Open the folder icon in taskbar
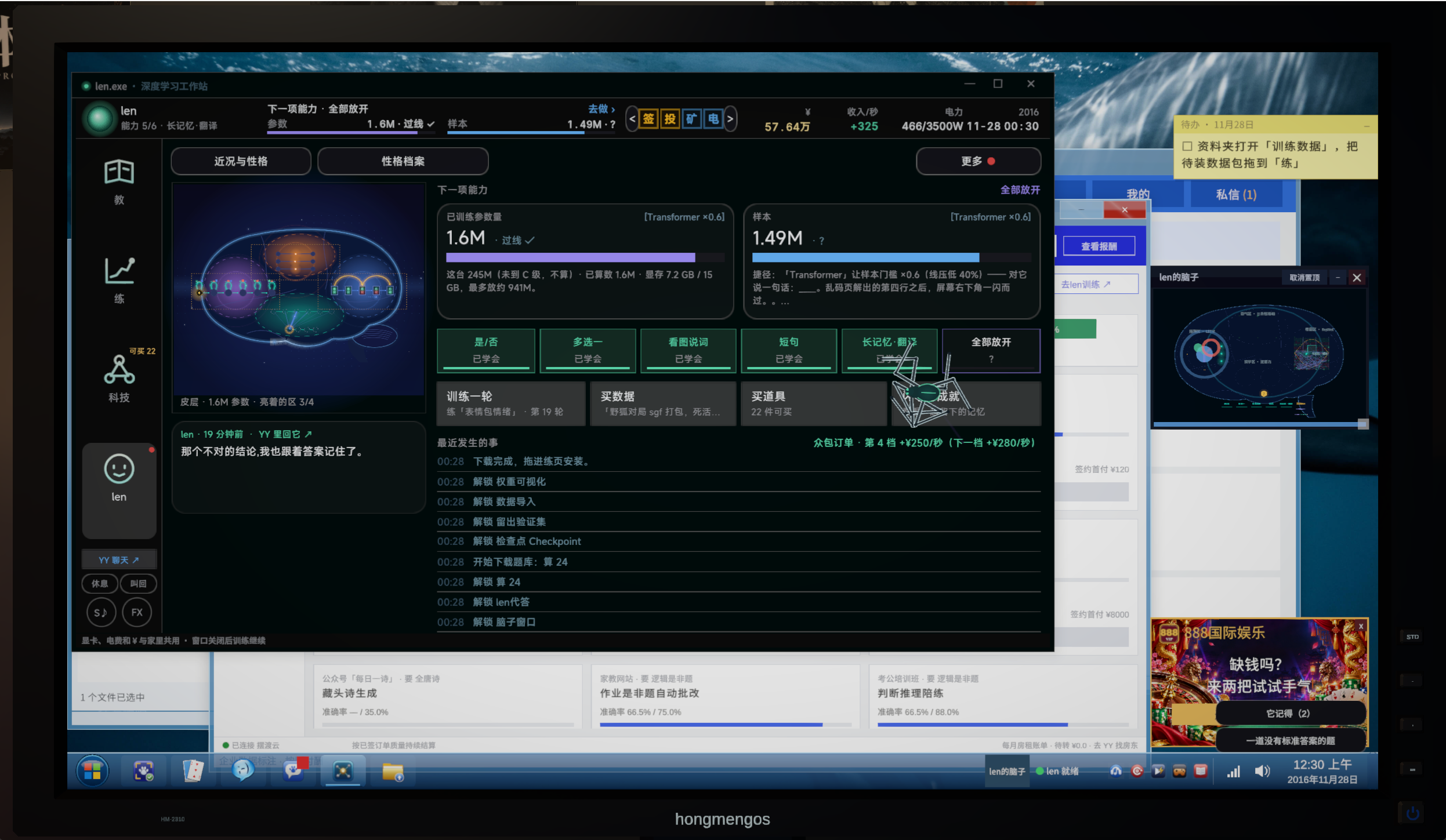 point(393,772)
